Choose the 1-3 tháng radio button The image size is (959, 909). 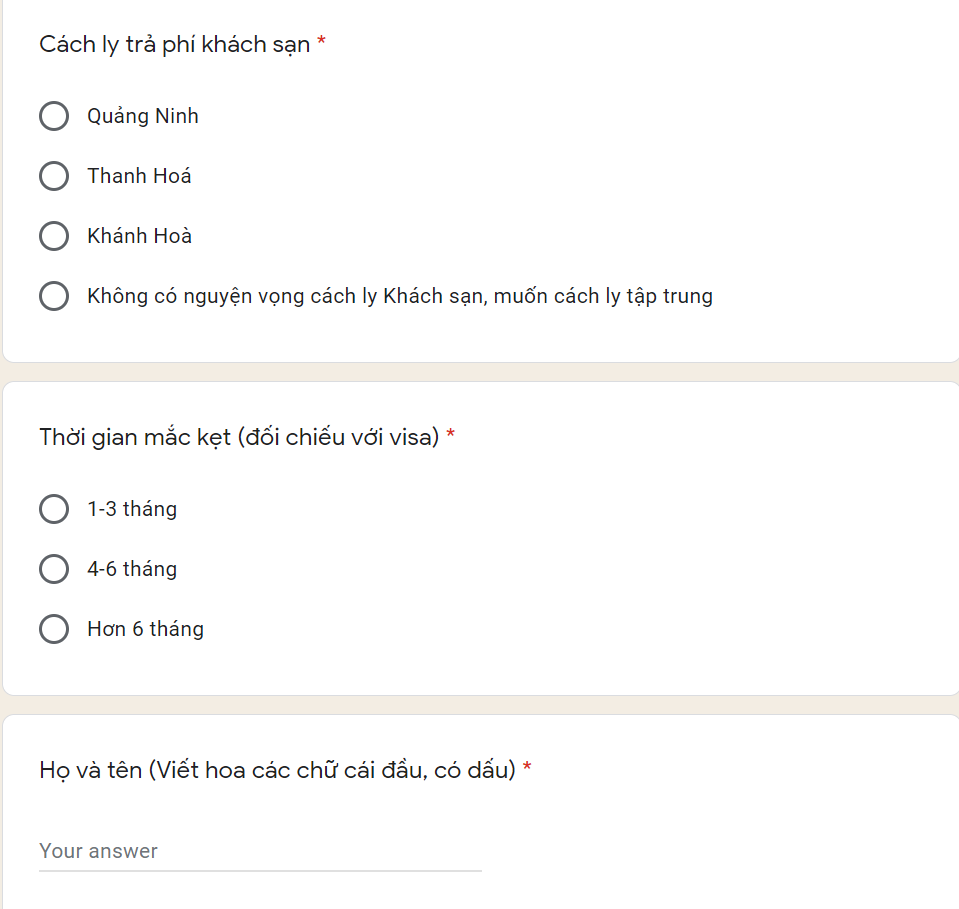click(54, 509)
